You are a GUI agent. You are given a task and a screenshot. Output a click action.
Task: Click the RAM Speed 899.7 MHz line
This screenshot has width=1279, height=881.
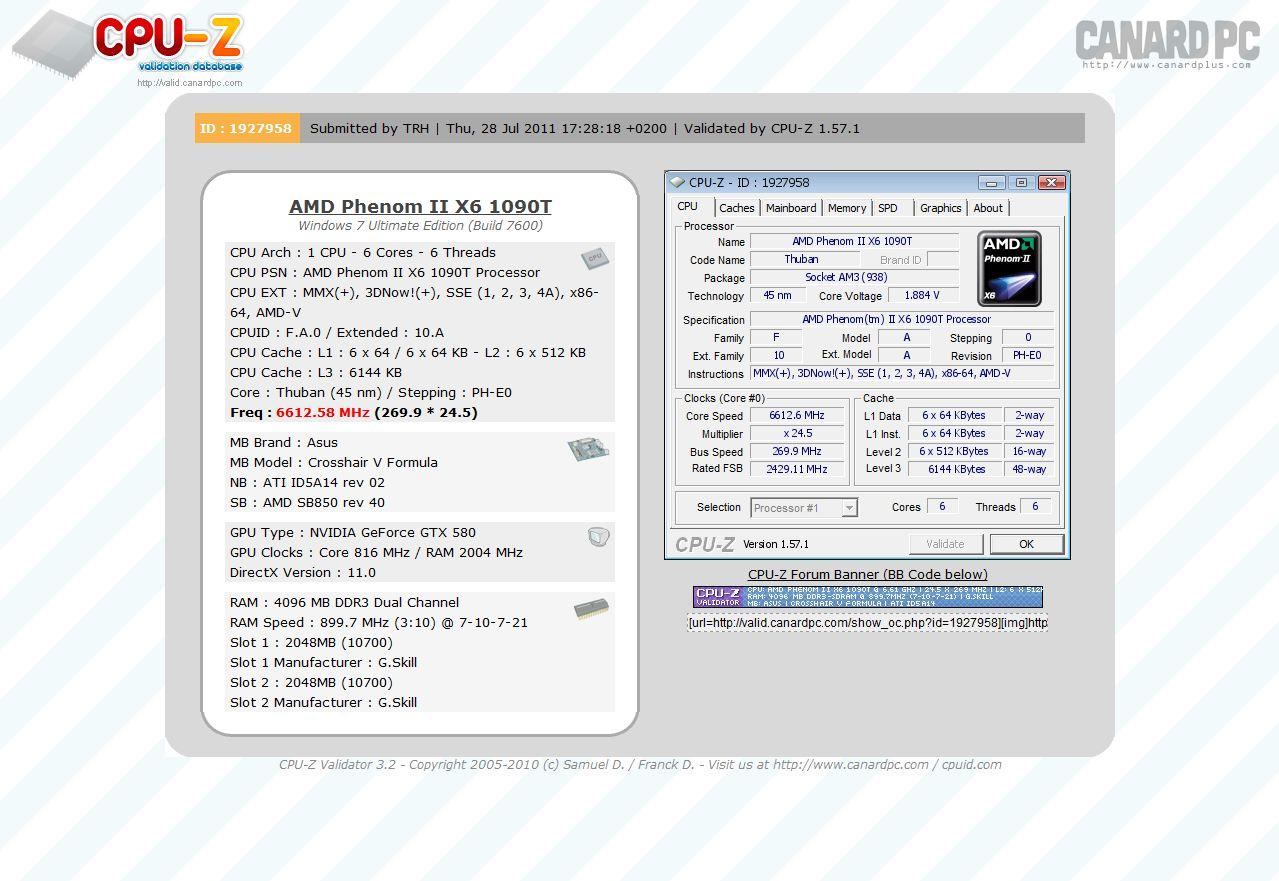tap(379, 622)
